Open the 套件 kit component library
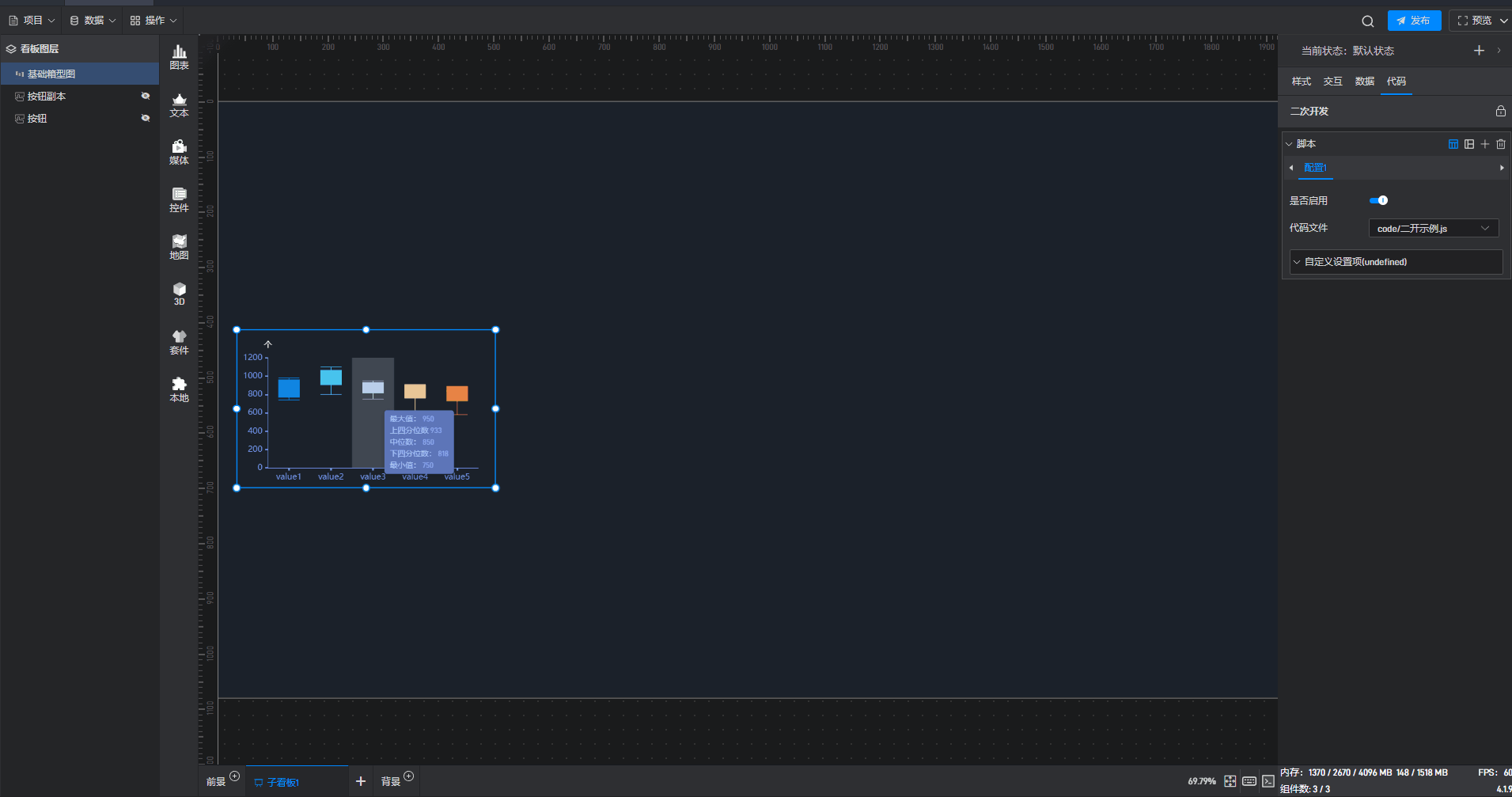The height and width of the screenshot is (797, 1512). (180, 342)
